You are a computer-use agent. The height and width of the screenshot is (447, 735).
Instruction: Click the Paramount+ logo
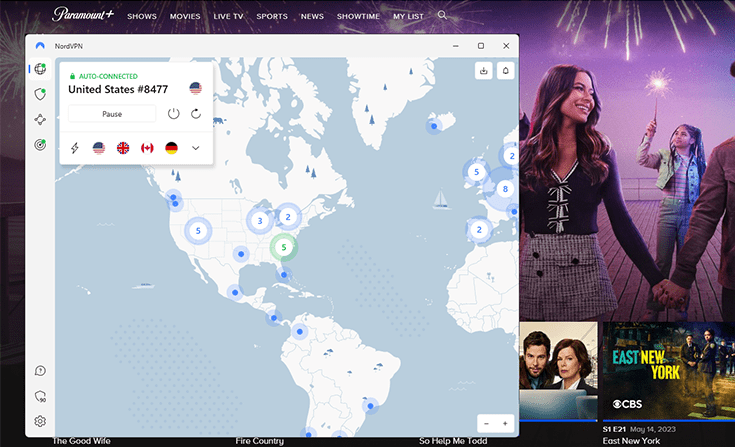point(83,14)
